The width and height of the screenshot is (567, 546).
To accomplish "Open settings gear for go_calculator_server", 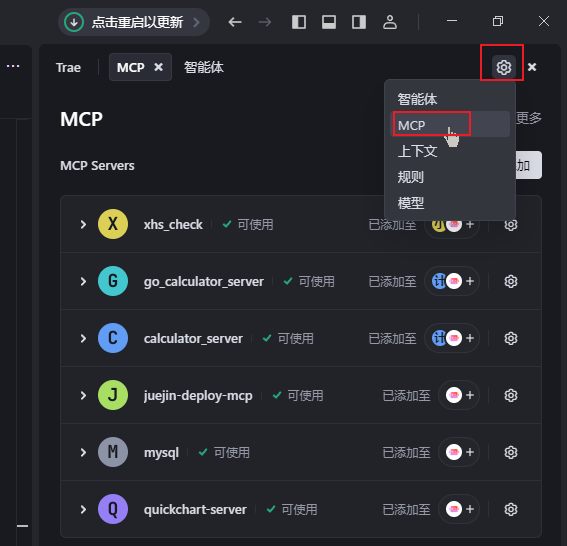I will (511, 281).
